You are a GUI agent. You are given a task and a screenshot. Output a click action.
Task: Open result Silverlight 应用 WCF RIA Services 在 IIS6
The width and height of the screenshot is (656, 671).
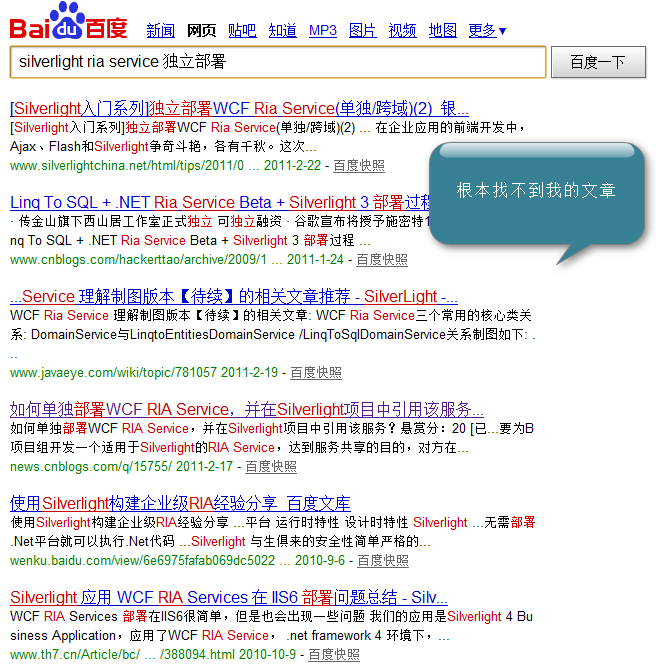click(229, 597)
